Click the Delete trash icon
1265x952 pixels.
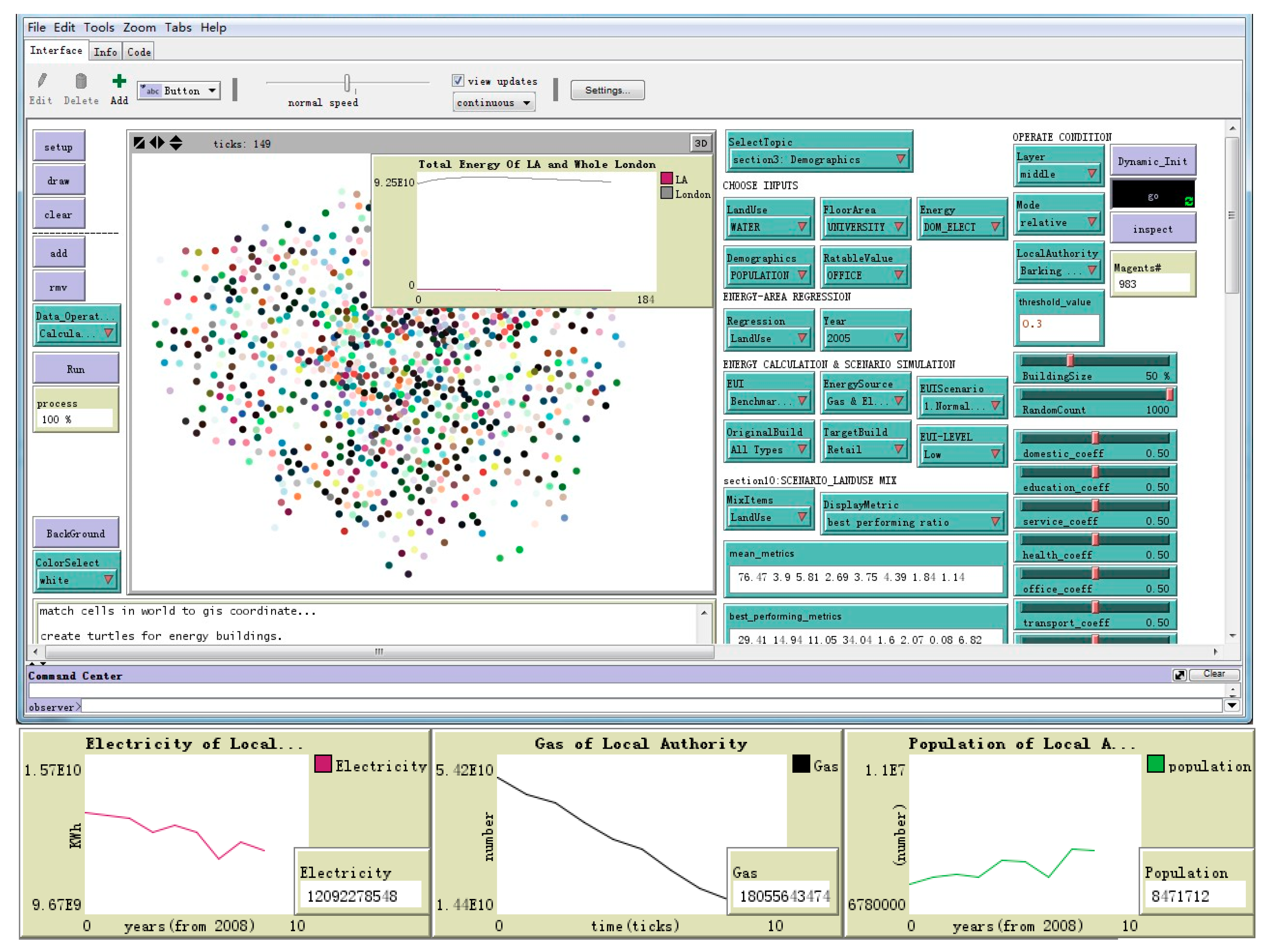(81, 81)
